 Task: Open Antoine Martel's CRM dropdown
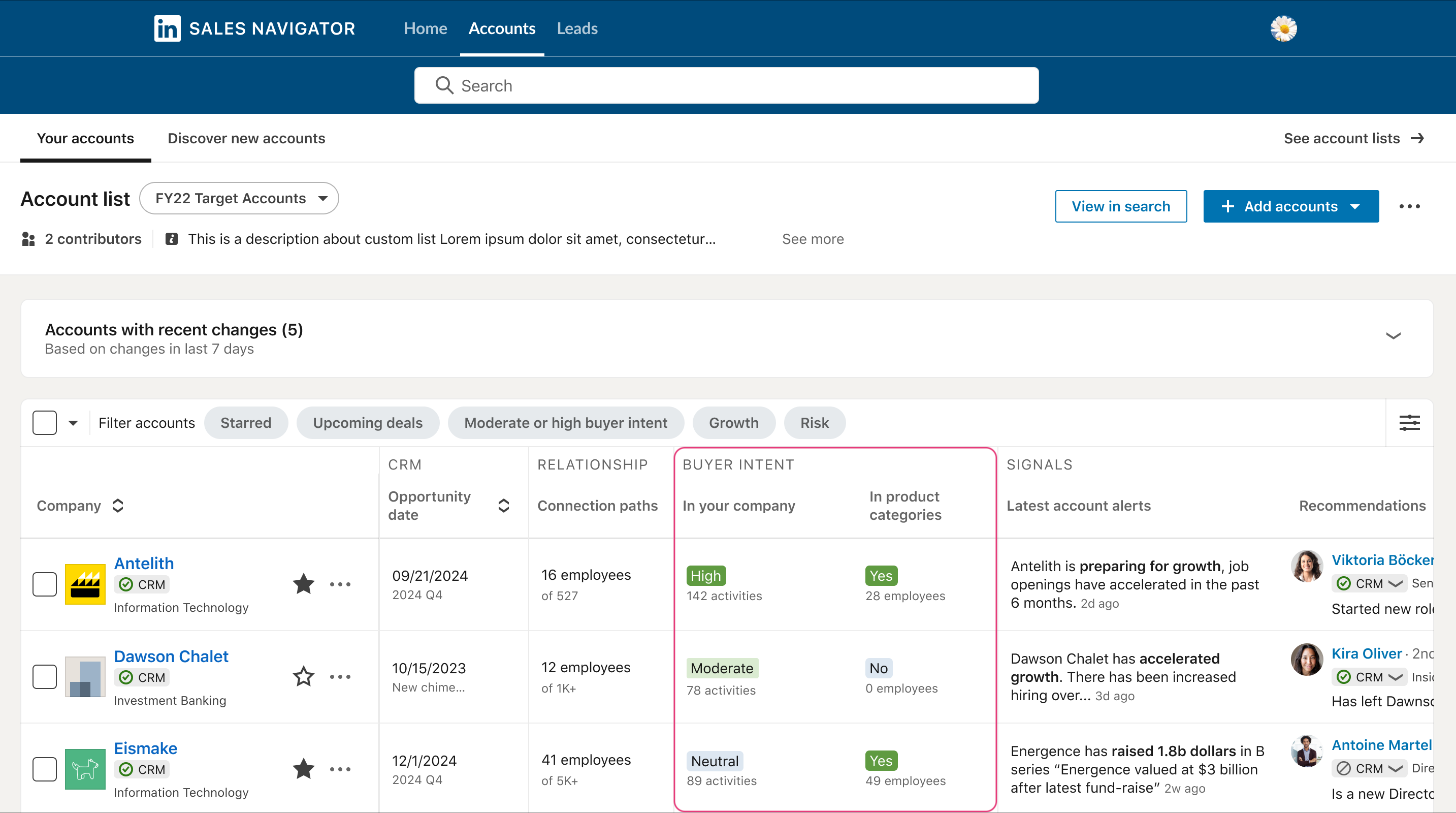1370,768
